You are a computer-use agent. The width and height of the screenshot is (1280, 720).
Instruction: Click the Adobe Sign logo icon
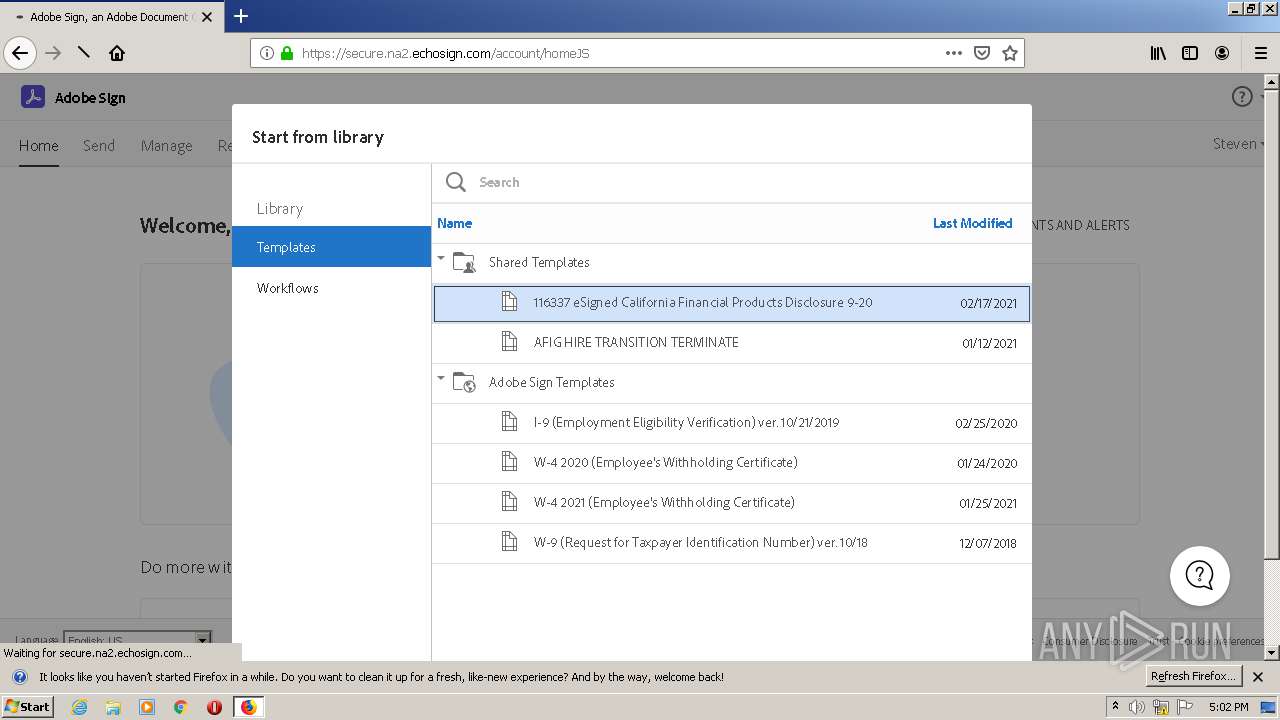coord(33,97)
